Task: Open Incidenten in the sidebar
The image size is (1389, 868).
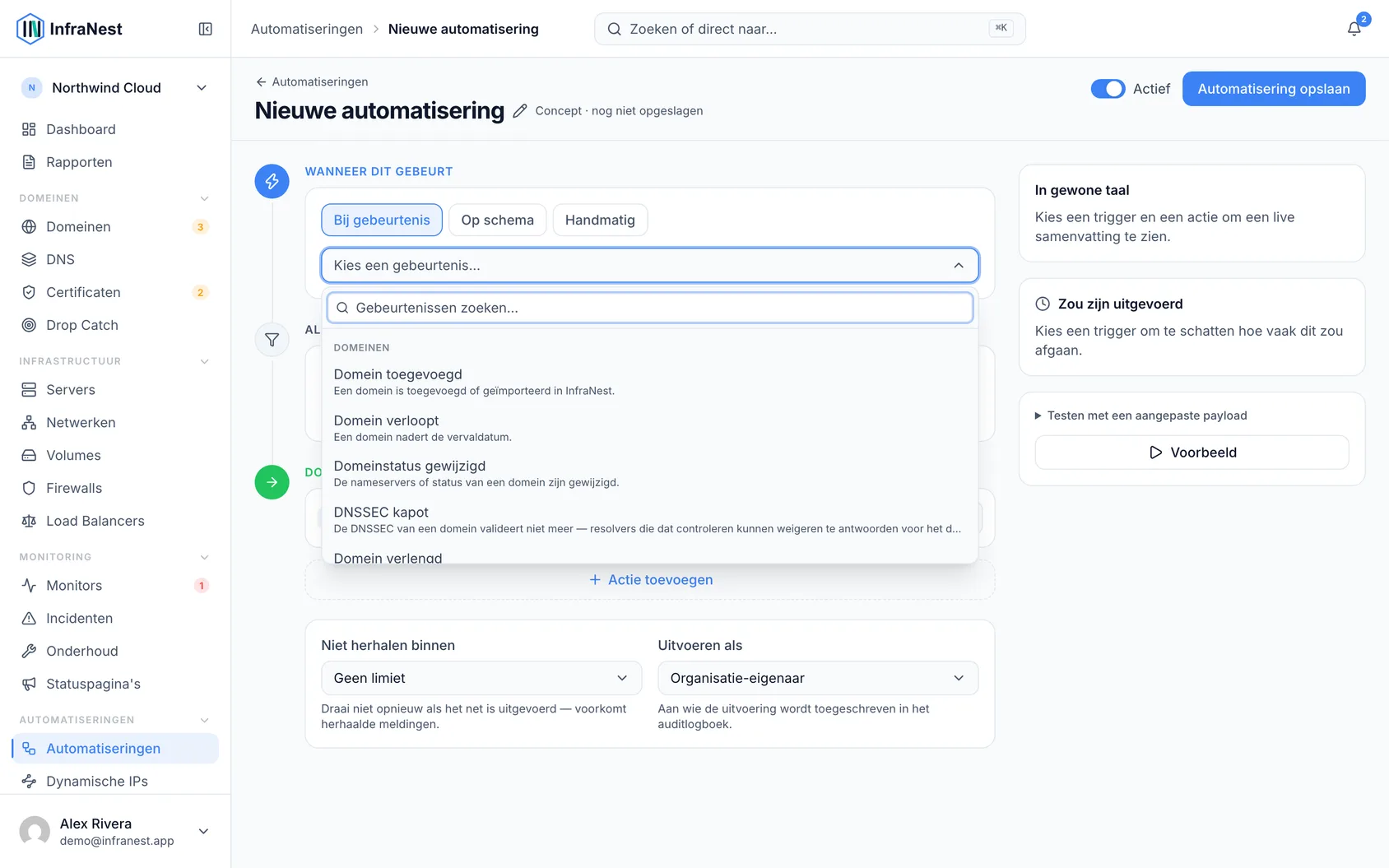Action: pos(115,618)
